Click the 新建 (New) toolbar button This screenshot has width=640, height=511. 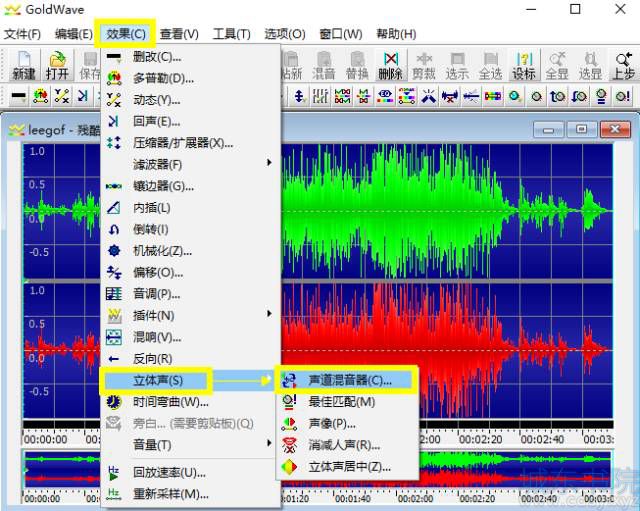[24, 65]
